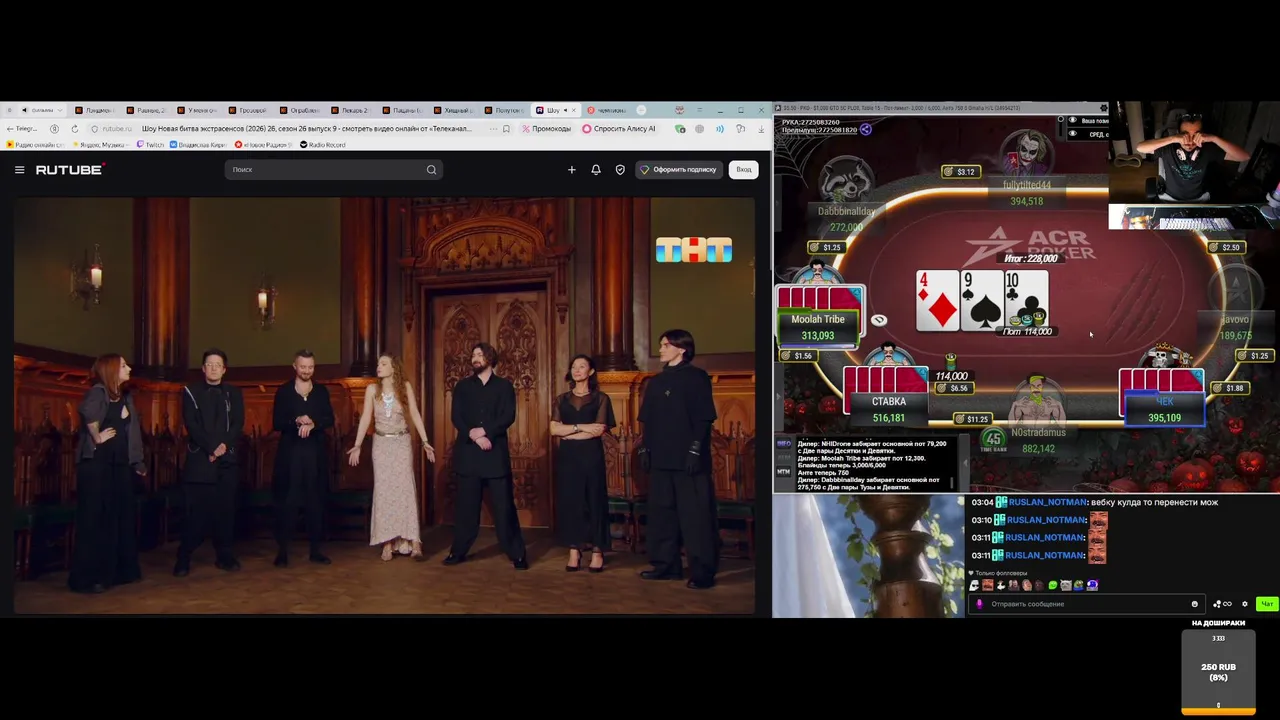Click the Отправить сообщение chat input
This screenshot has height=720, width=1280.
pos(1085,604)
